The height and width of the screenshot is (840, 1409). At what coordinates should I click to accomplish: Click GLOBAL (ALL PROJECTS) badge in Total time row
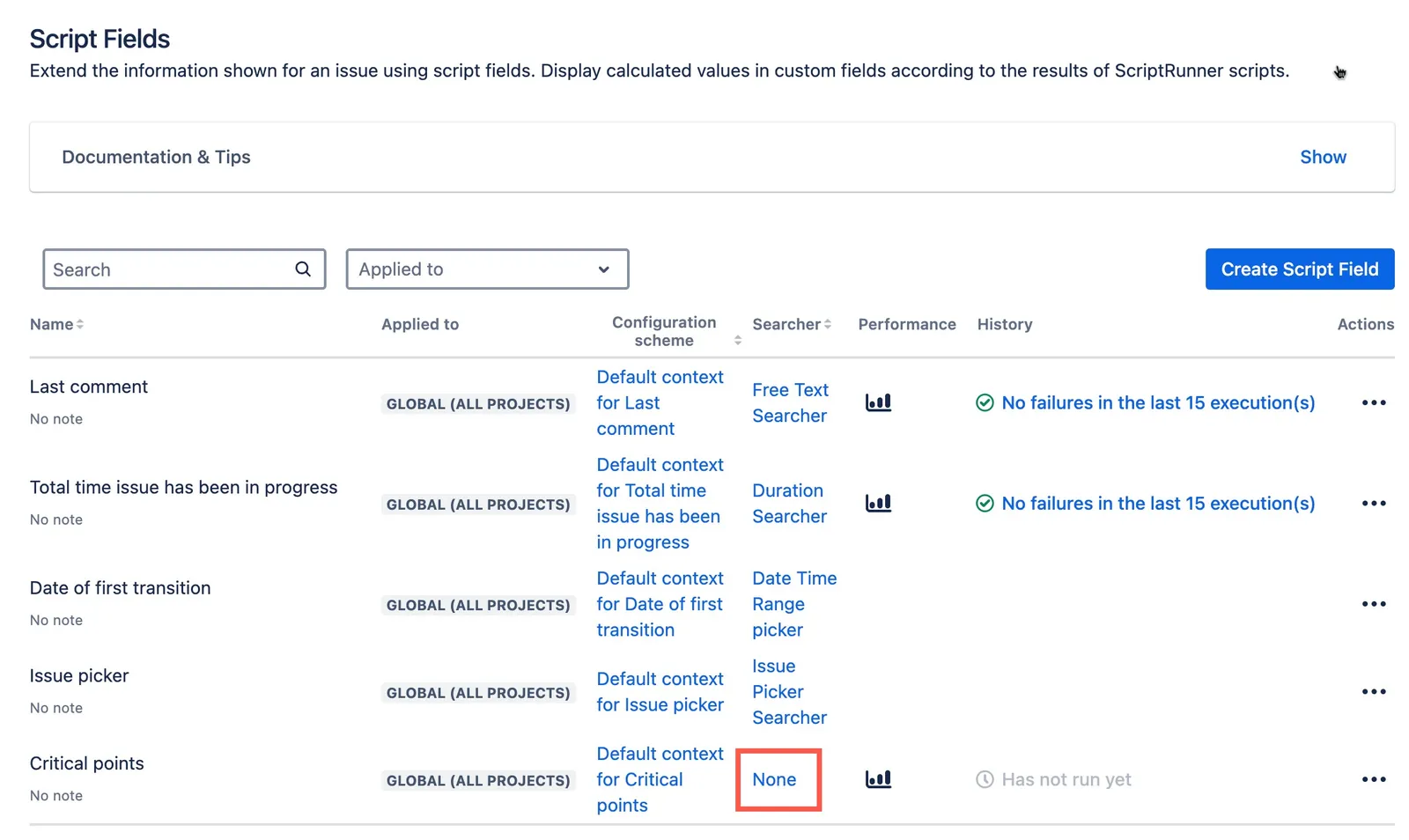[478, 504]
